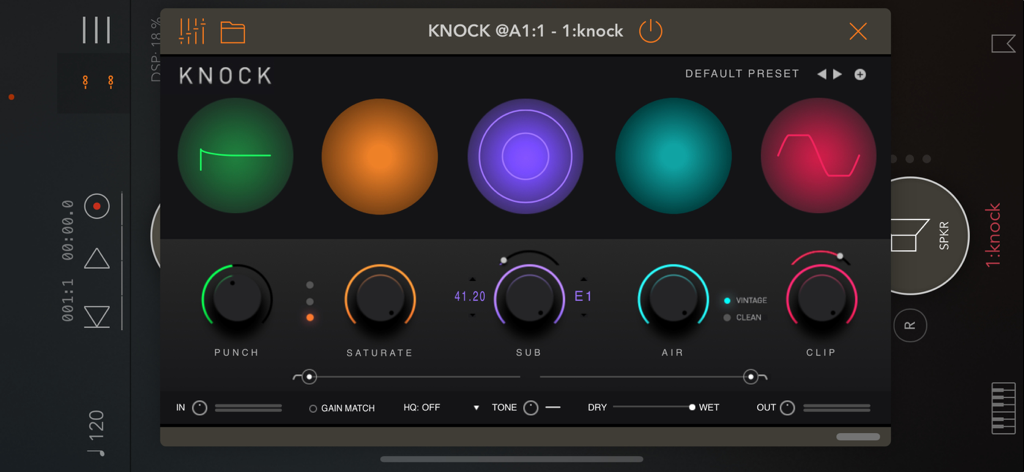Click the scrollbar handle below the plugin
The image size is (1024, 472).
pos(858,437)
